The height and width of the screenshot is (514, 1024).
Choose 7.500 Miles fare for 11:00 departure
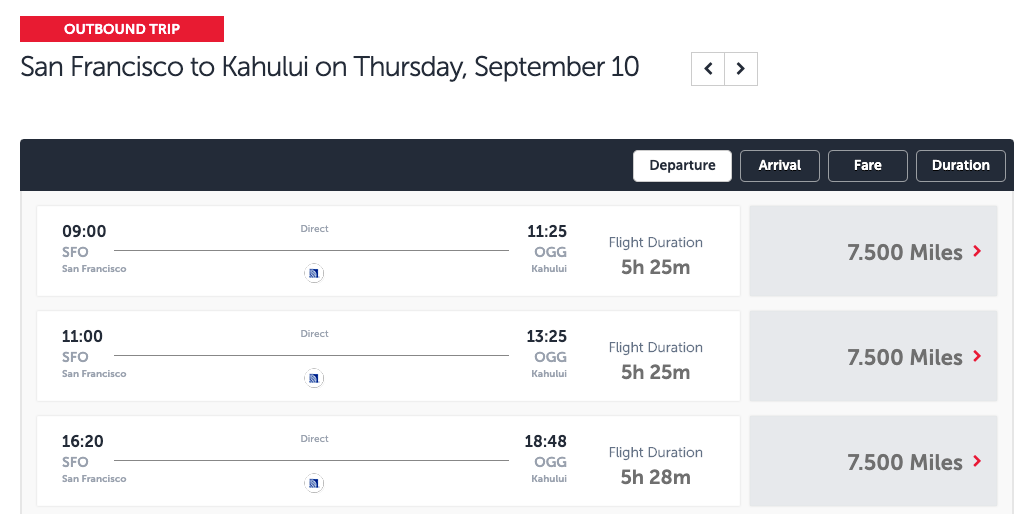coord(873,357)
